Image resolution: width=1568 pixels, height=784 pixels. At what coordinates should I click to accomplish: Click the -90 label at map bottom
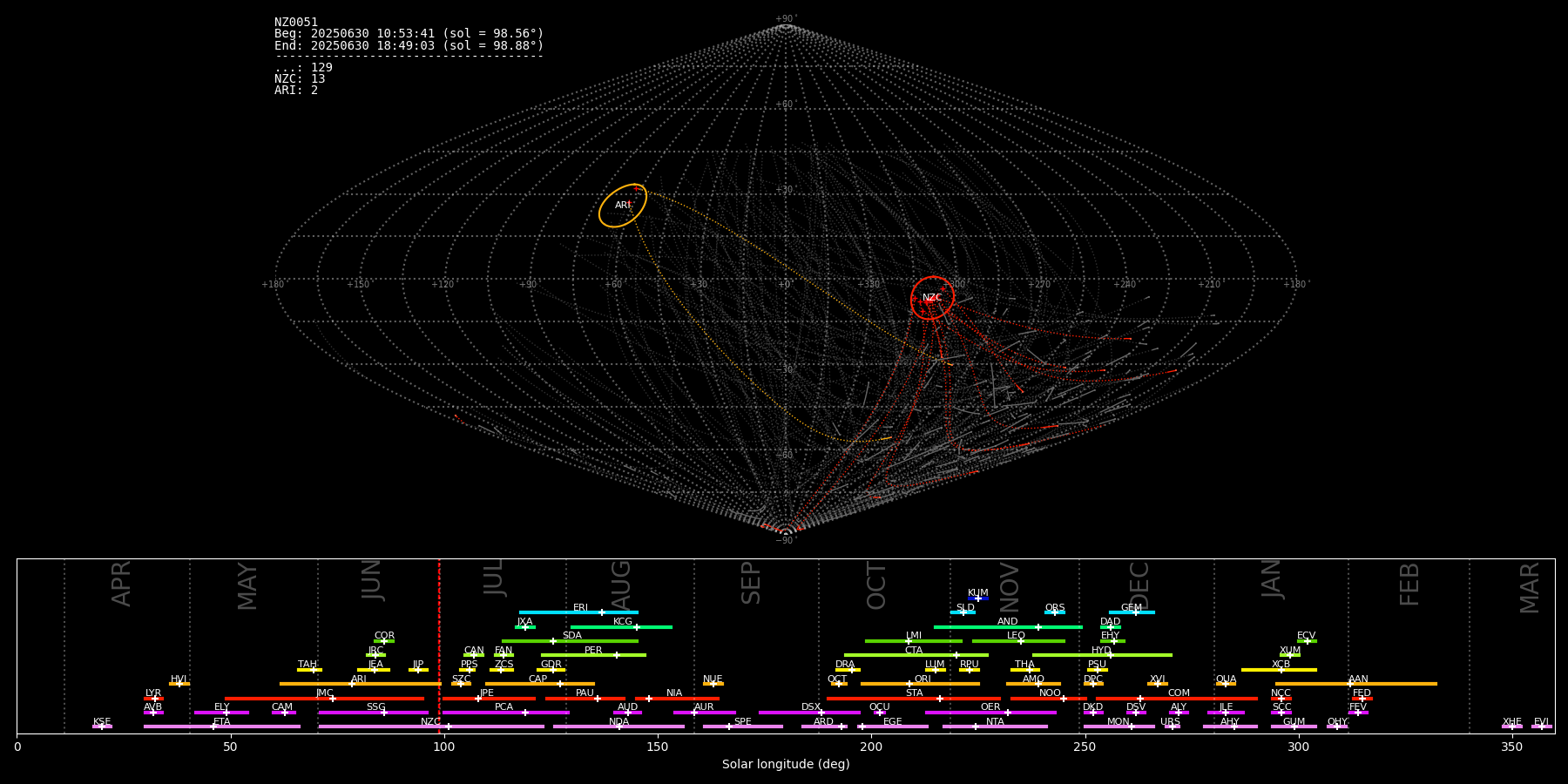pyautogui.click(x=785, y=540)
